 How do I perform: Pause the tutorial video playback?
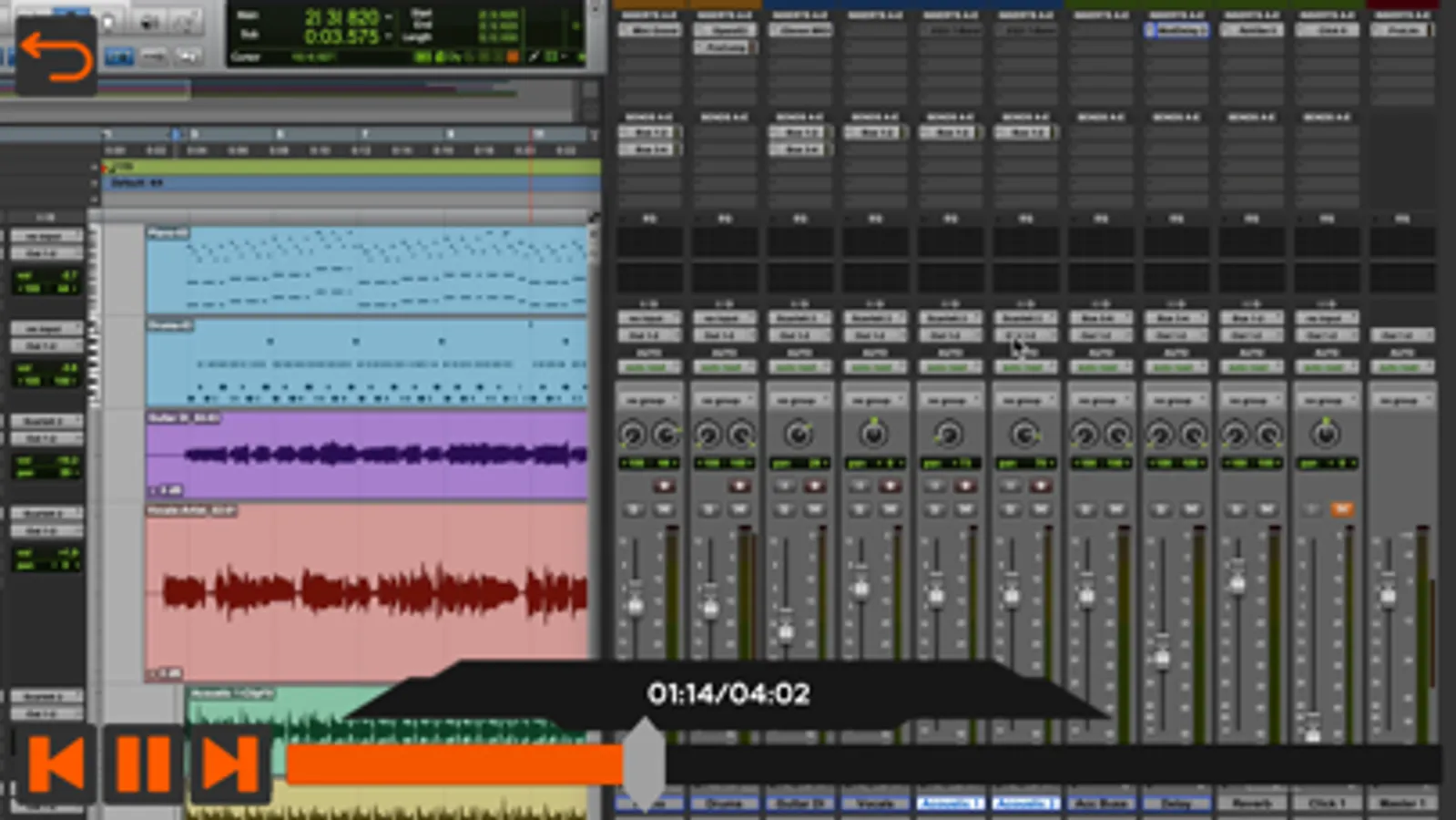(143, 764)
